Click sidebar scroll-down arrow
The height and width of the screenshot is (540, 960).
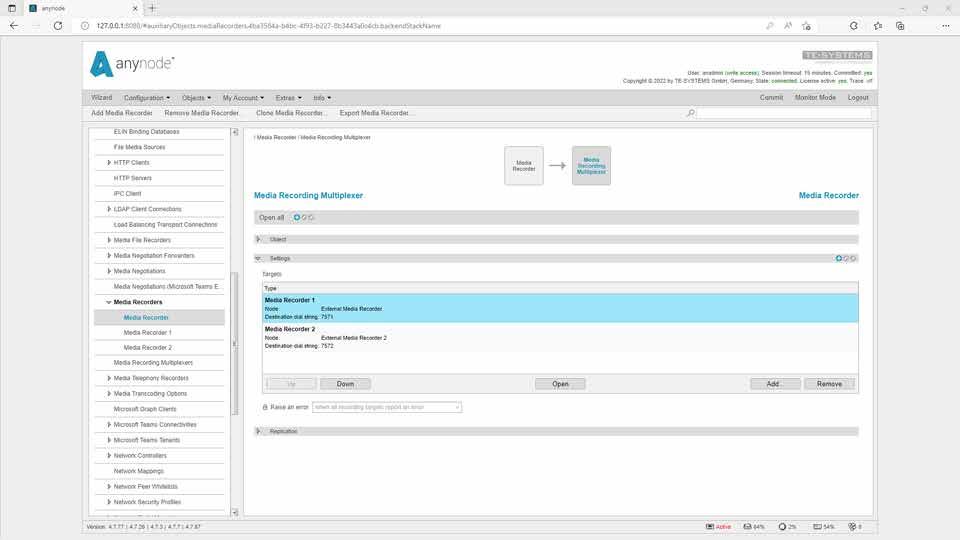click(x=234, y=512)
